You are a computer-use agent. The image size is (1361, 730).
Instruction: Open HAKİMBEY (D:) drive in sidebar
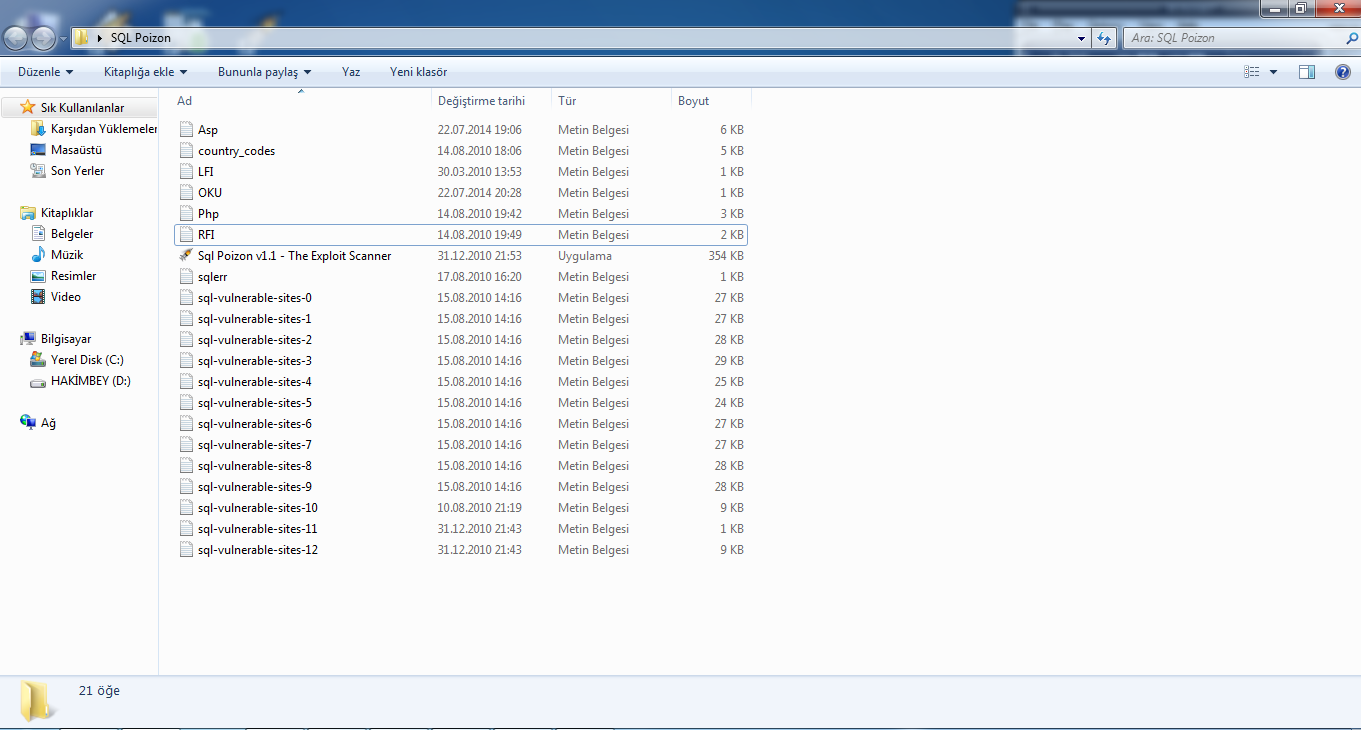point(90,381)
